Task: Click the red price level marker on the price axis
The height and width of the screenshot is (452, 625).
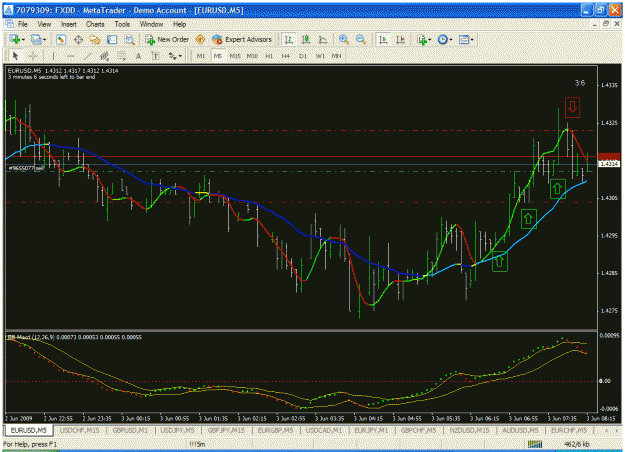Action: tap(609, 156)
